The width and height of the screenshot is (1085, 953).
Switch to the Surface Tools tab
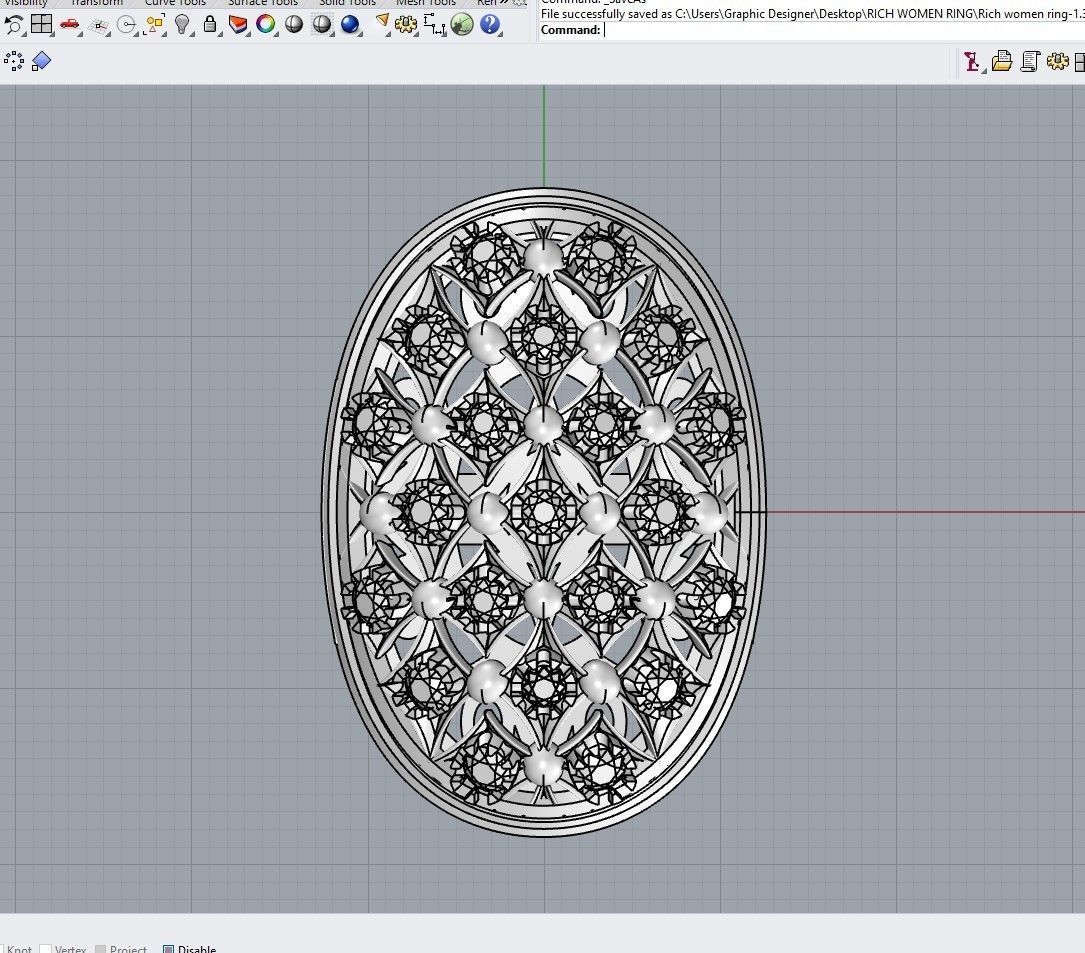point(263,3)
